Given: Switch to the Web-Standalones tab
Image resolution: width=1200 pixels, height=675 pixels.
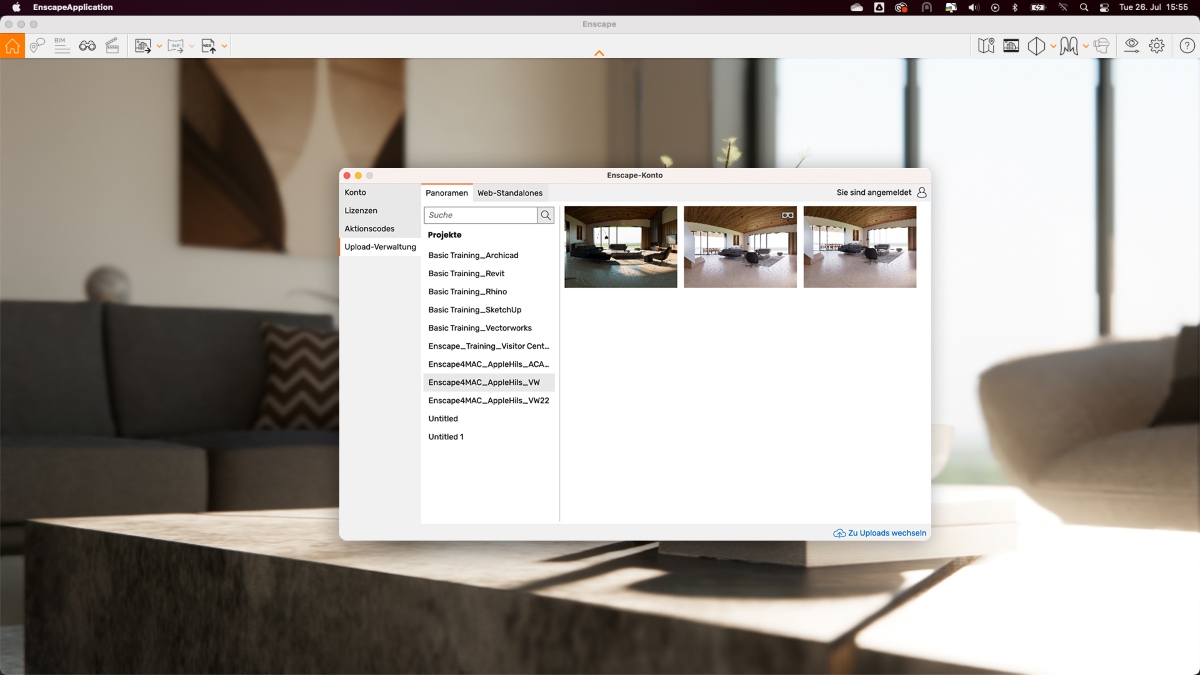Looking at the screenshot, I should (510, 193).
